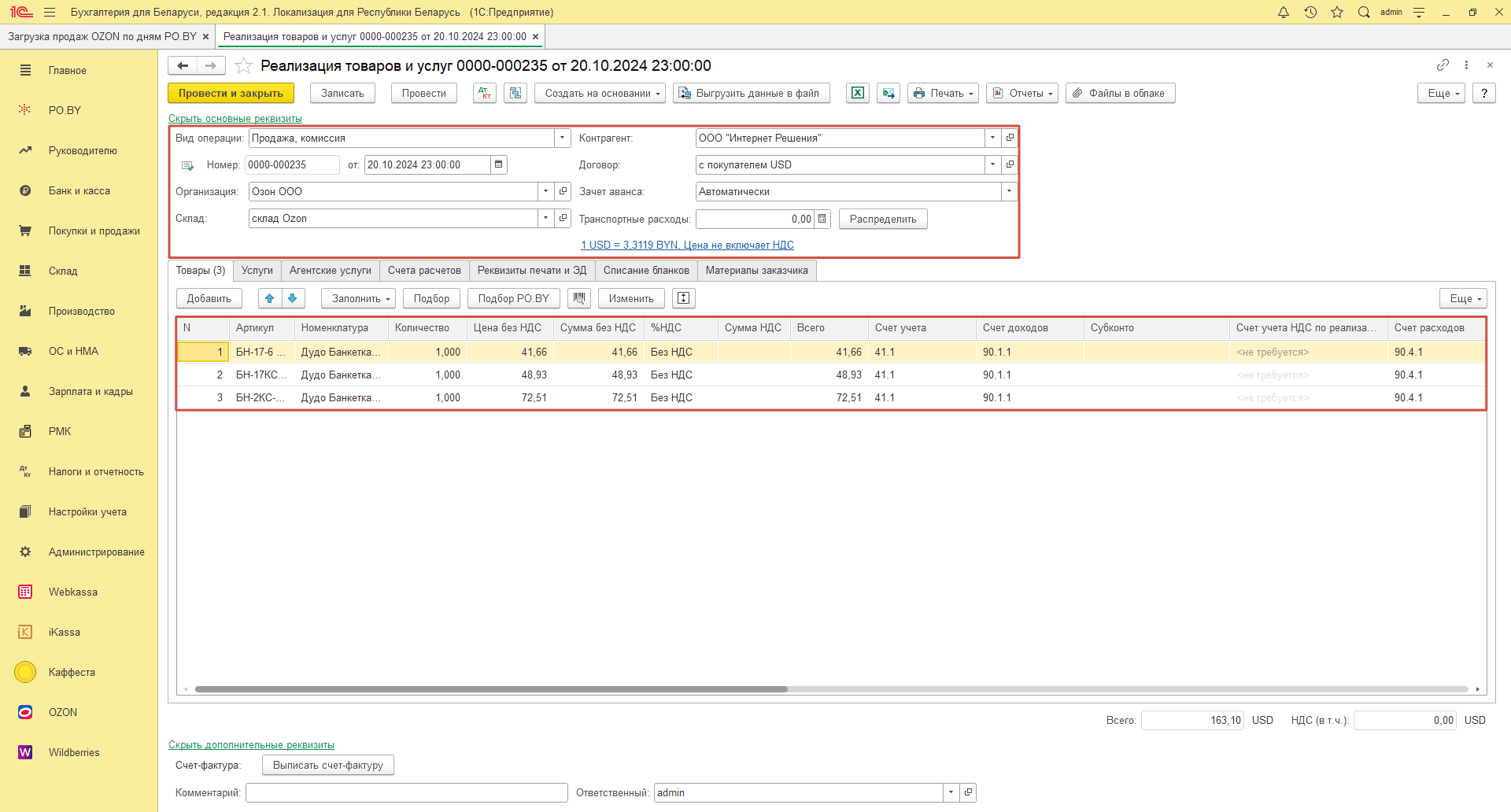Click the horizontal scrollbar of goods table
This screenshot has width=1511, height=812.
click(491, 689)
